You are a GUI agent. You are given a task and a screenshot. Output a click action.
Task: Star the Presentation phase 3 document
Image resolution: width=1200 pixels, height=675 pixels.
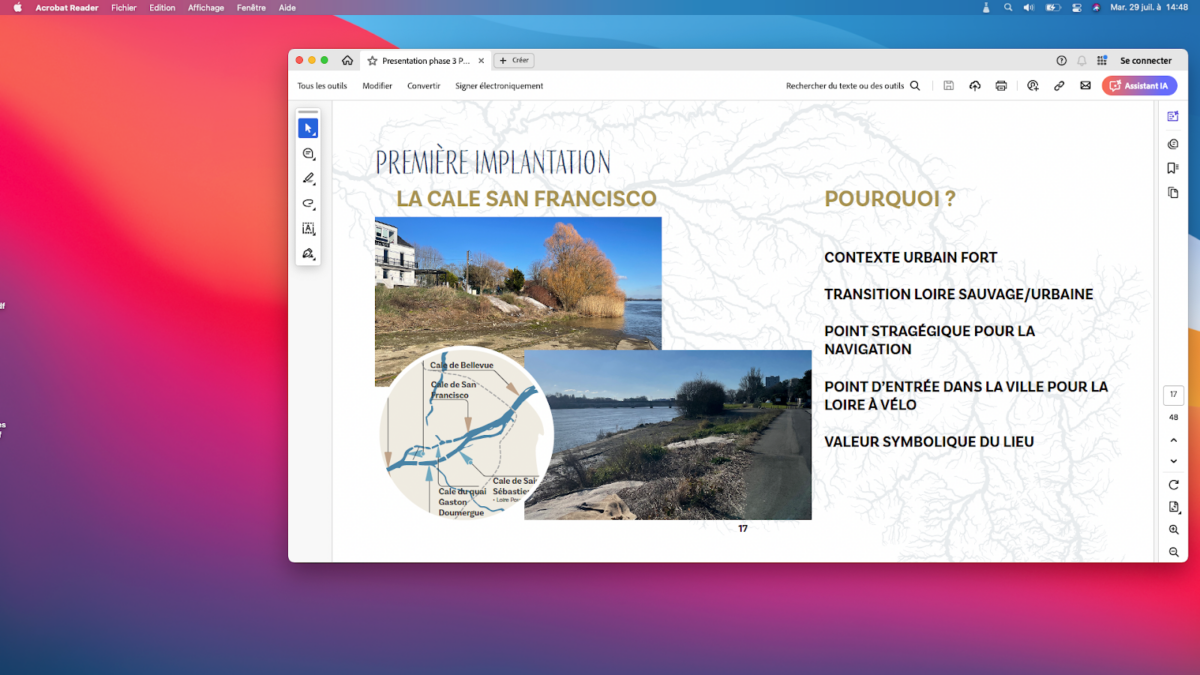372,61
